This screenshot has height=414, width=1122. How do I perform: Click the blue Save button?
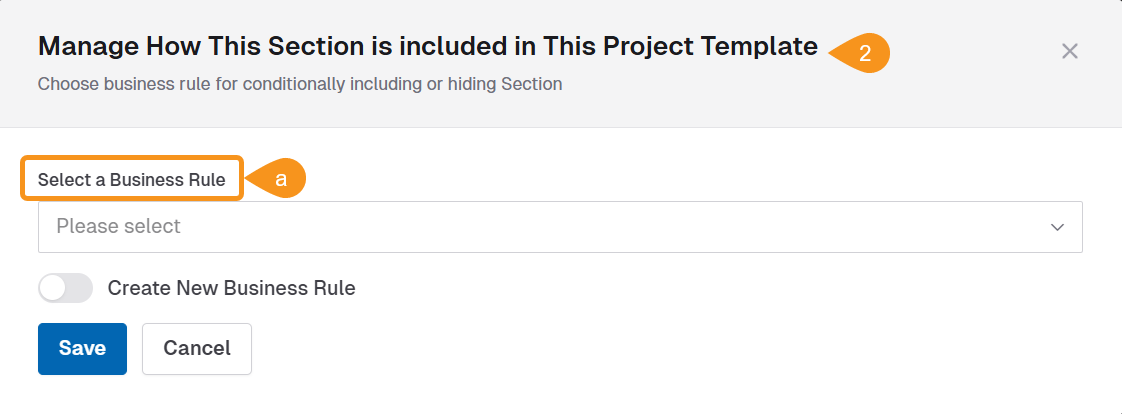point(82,348)
